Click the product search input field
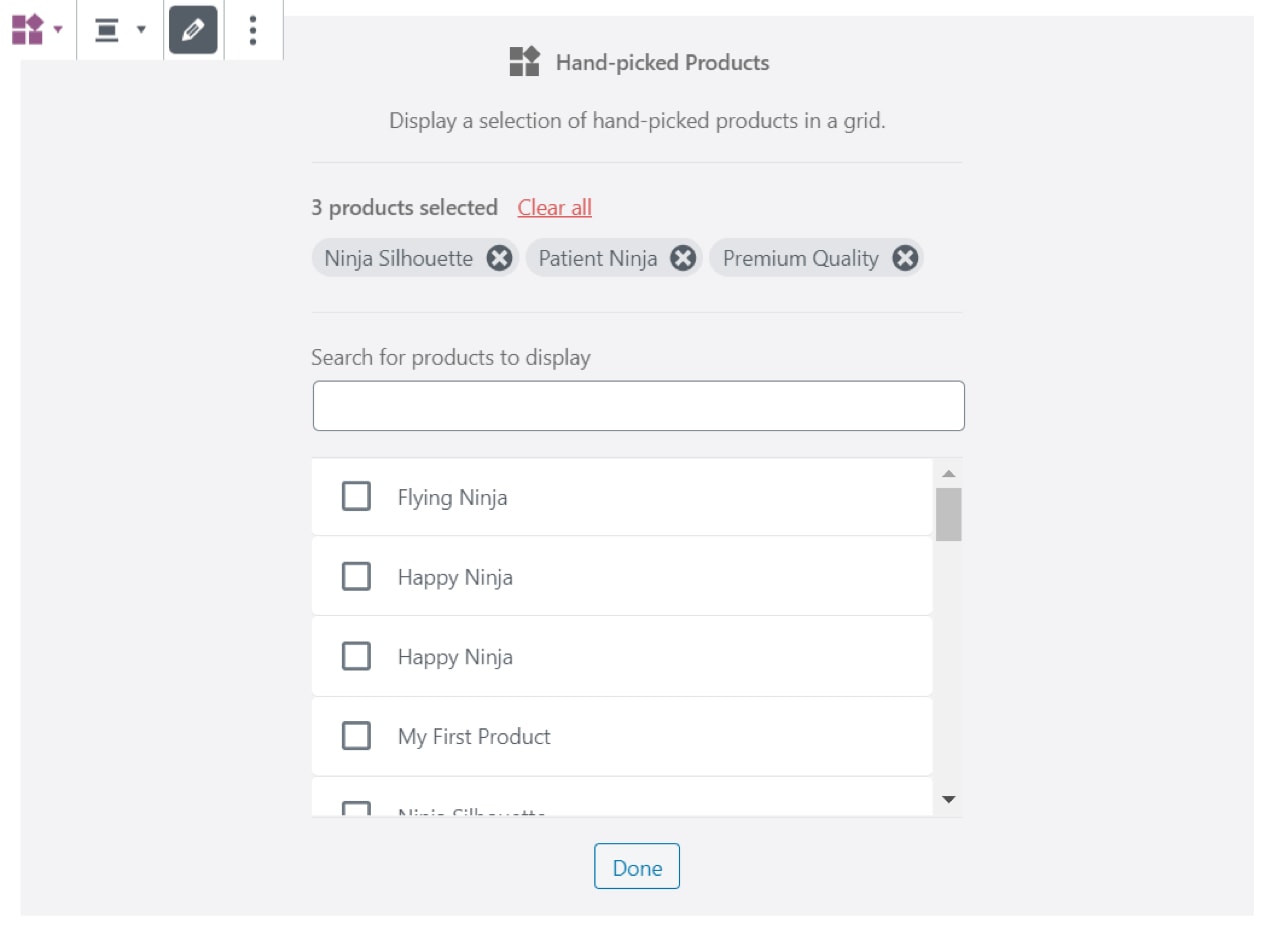This screenshot has height=950, width=1272. pos(637,405)
